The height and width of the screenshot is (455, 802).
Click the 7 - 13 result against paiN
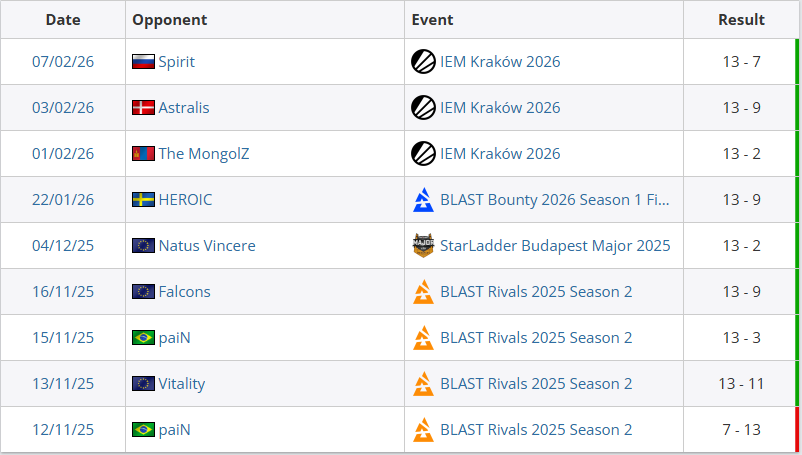(741, 430)
